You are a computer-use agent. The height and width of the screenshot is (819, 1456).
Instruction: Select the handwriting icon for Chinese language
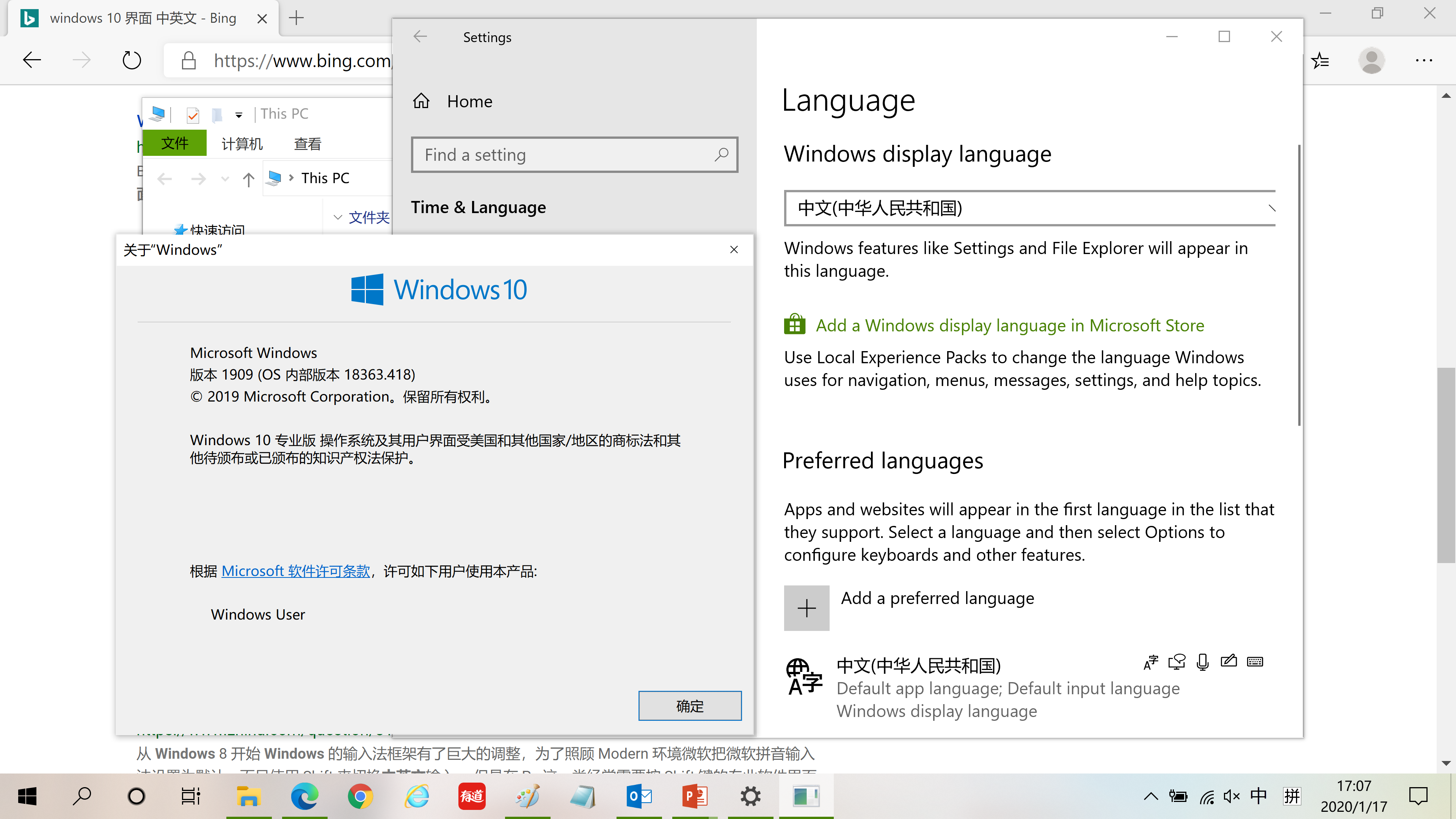[x=1229, y=661]
